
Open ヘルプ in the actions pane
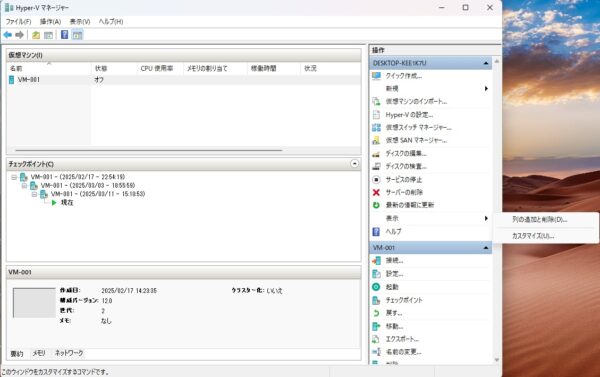tap(393, 232)
